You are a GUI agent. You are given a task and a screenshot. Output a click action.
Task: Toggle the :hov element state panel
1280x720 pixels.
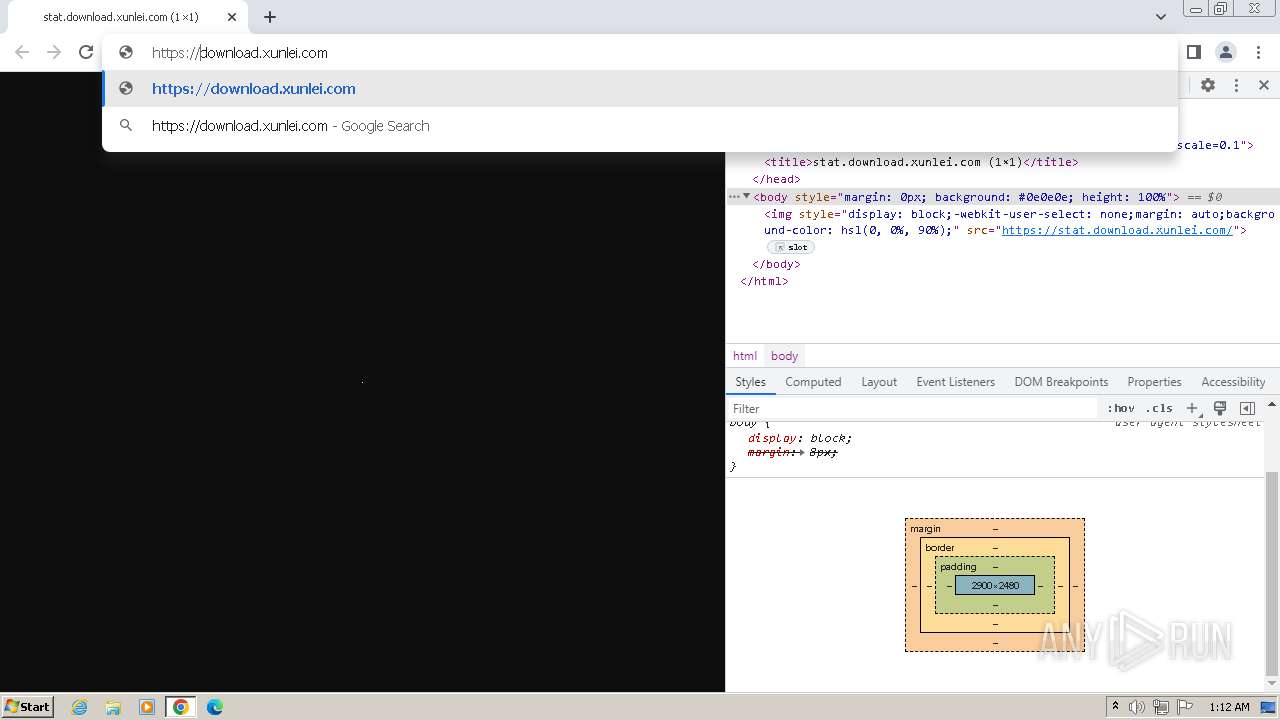(1121, 409)
